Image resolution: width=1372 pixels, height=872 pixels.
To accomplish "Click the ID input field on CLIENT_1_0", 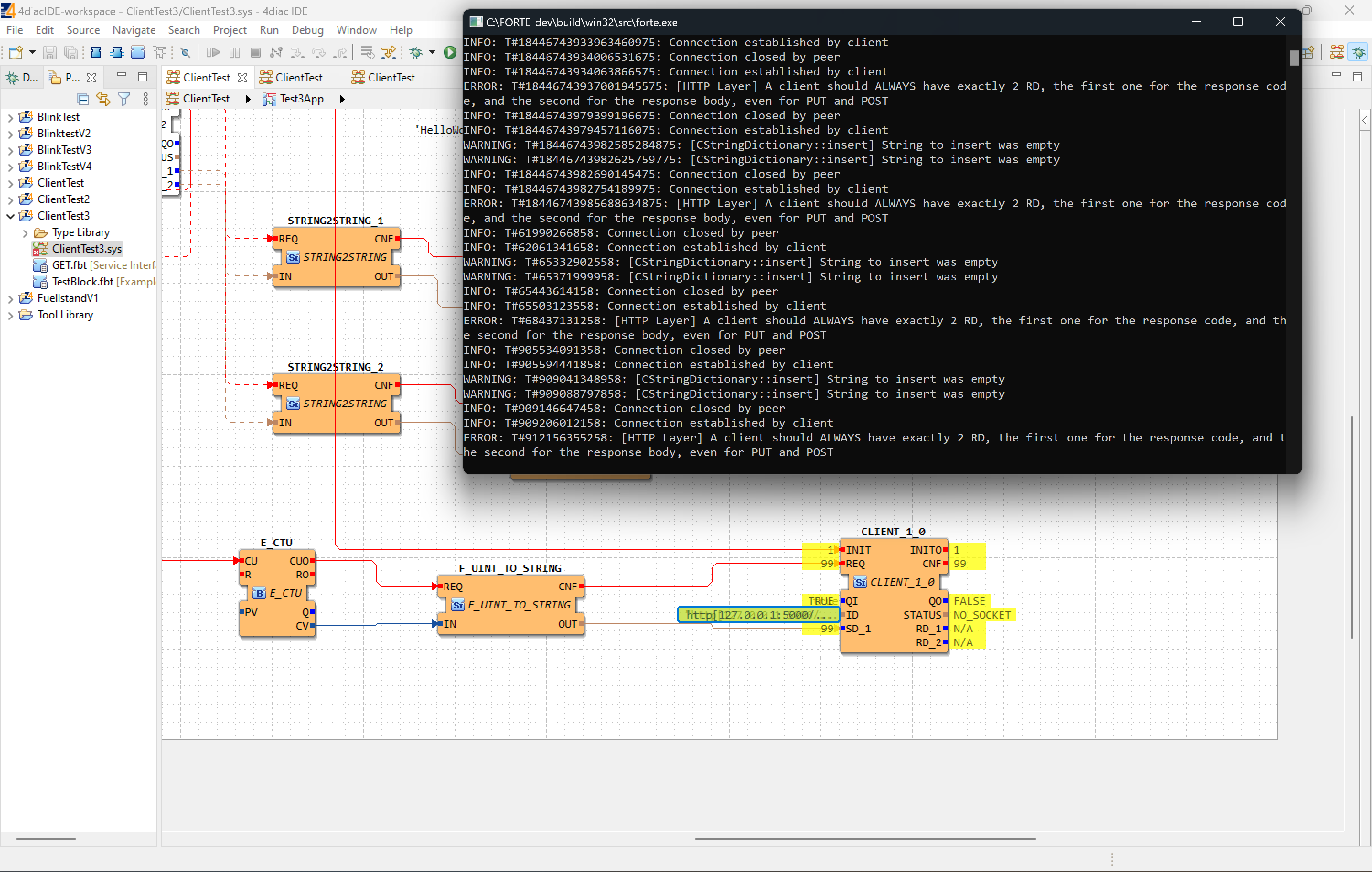I will [x=759, y=614].
